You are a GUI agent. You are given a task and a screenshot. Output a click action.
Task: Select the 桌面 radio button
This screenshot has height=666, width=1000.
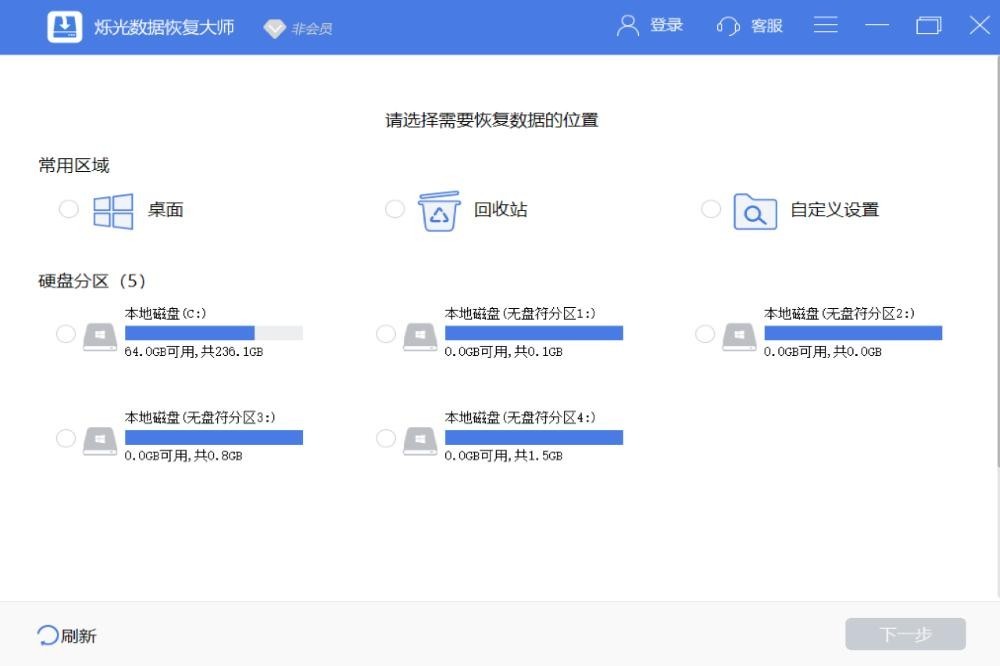point(68,209)
